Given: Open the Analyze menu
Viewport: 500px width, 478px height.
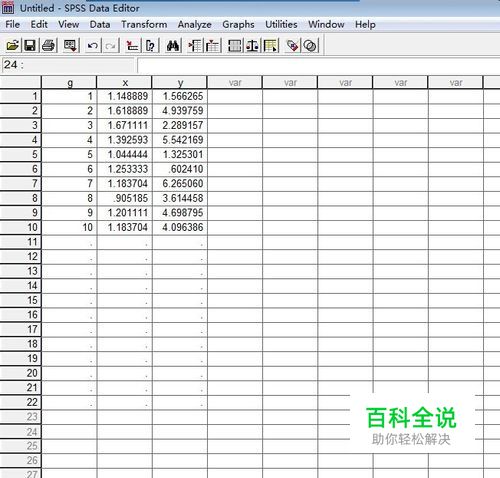Looking at the screenshot, I should [x=194, y=24].
